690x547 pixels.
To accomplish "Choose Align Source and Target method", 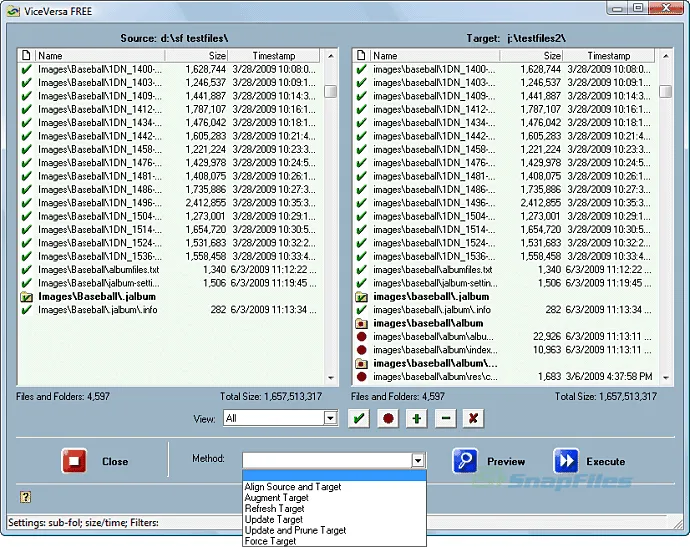I will (293, 487).
